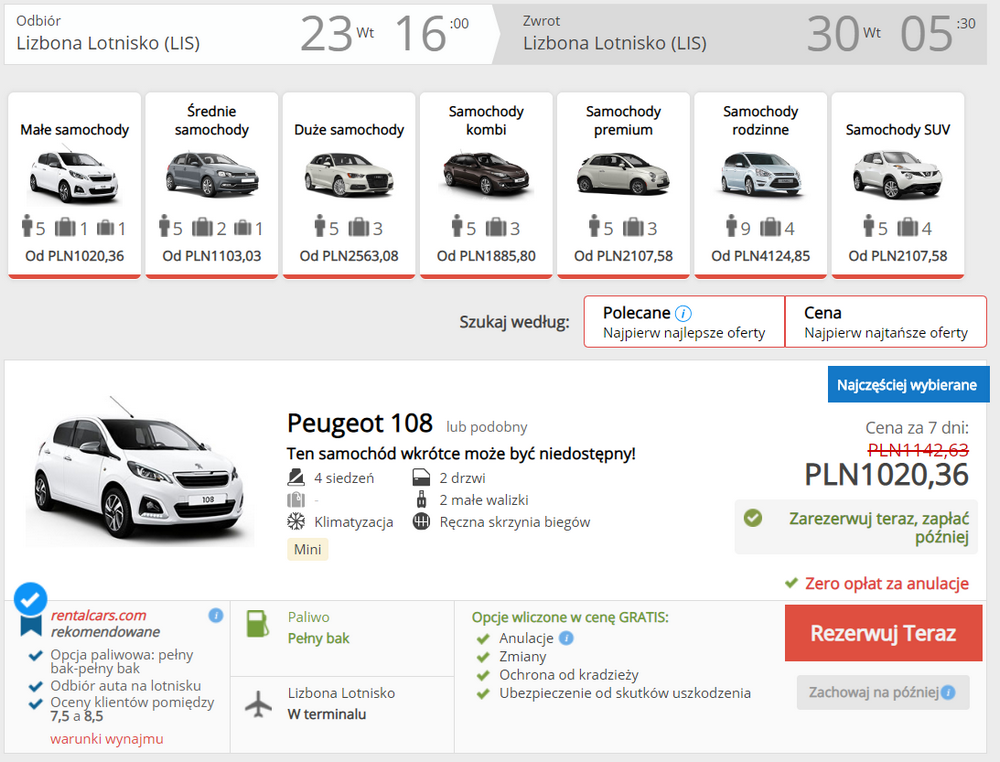Click the white Fiat image in Samochody premium

click(623, 174)
